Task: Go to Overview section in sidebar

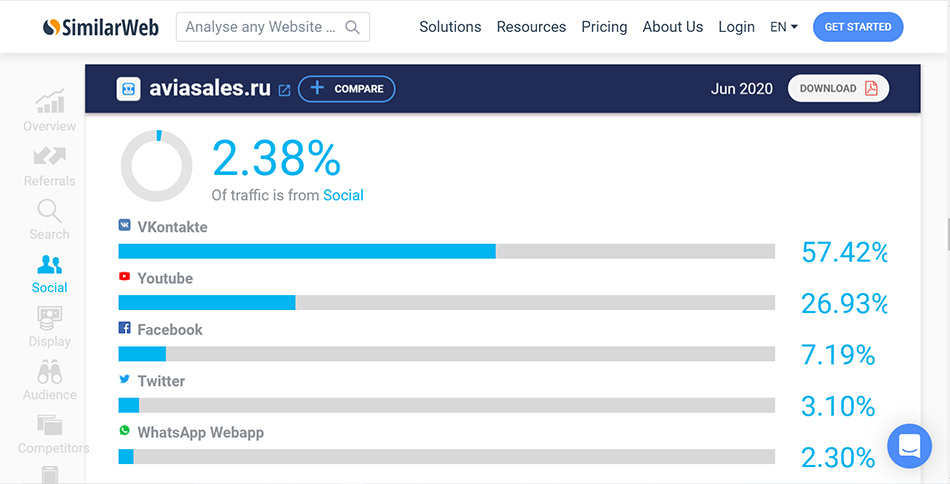Action: pyautogui.click(x=50, y=111)
